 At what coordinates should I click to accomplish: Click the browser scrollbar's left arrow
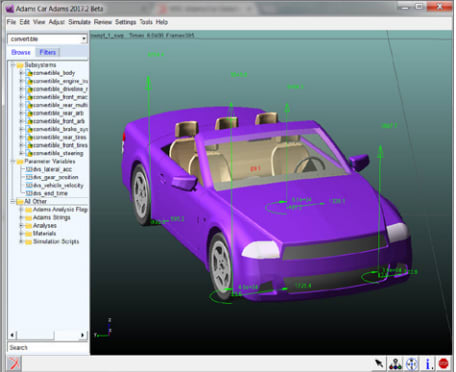click(x=12, y=335)
